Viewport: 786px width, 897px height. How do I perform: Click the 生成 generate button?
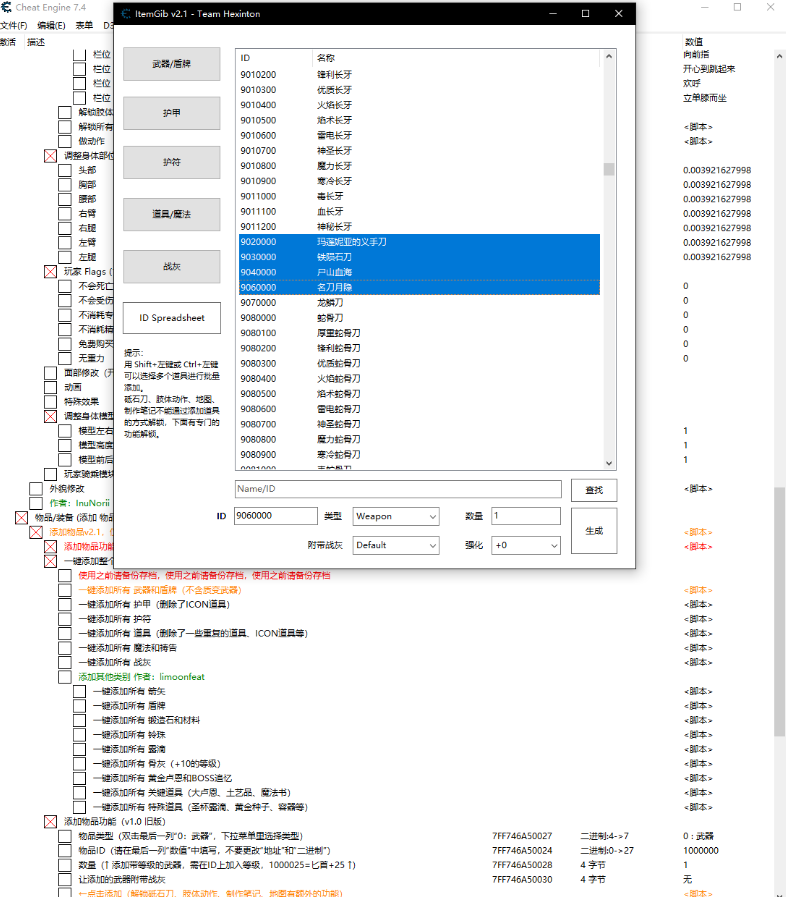click(594, 531)
